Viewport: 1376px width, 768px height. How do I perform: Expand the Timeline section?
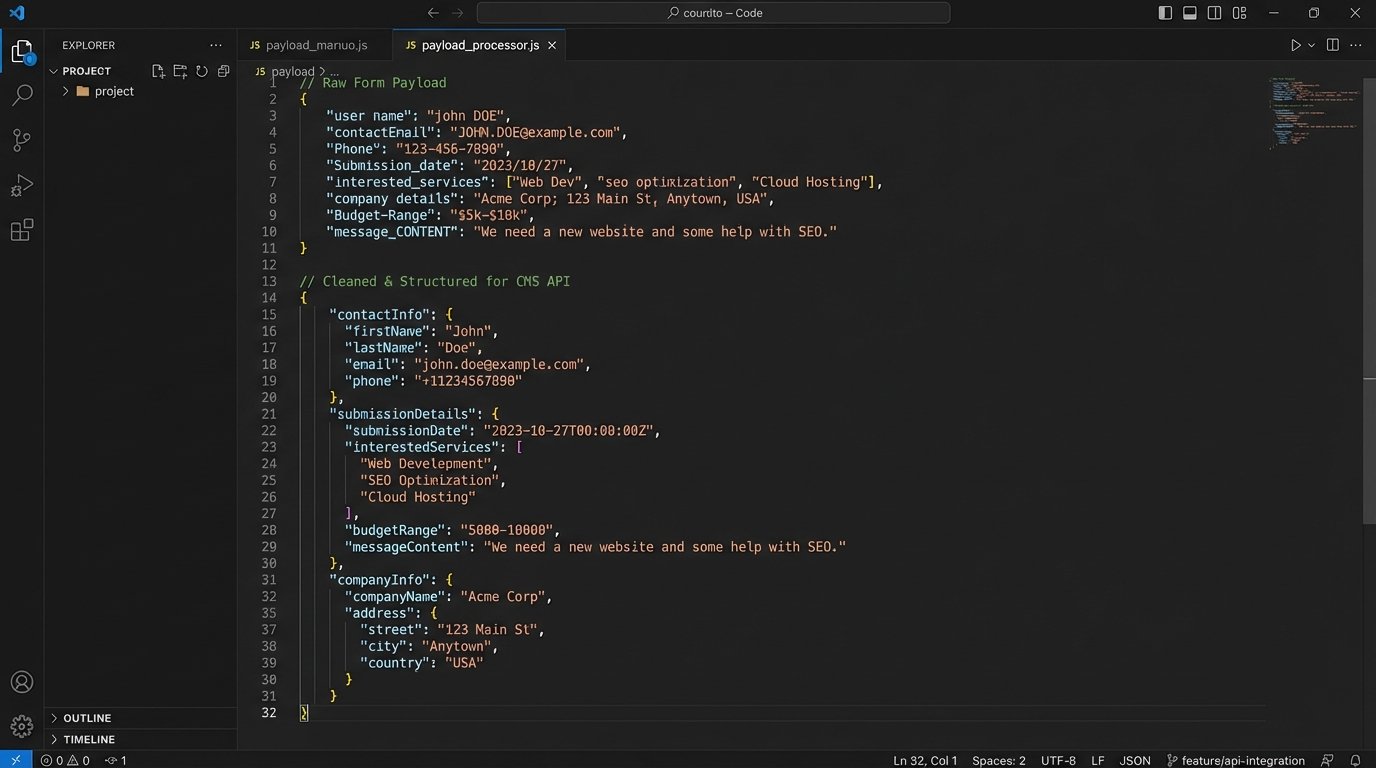point(89,739)
